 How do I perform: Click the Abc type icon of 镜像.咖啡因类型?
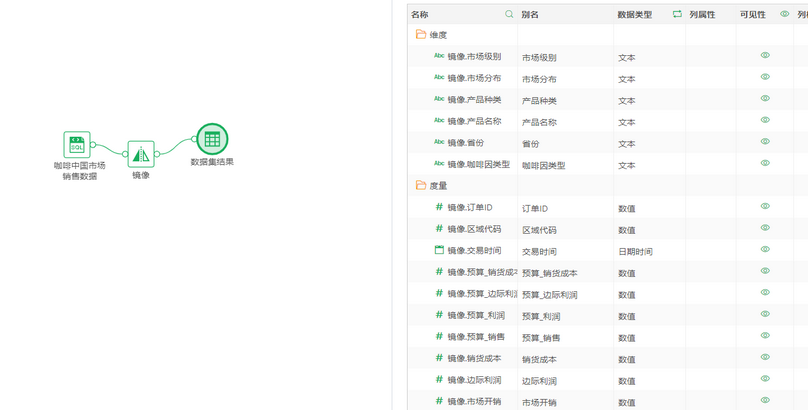(439, 164)
